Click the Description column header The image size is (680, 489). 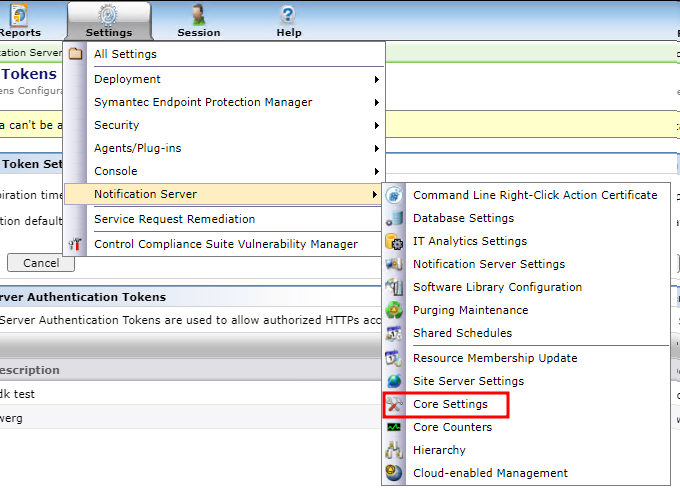pos(190,370)
